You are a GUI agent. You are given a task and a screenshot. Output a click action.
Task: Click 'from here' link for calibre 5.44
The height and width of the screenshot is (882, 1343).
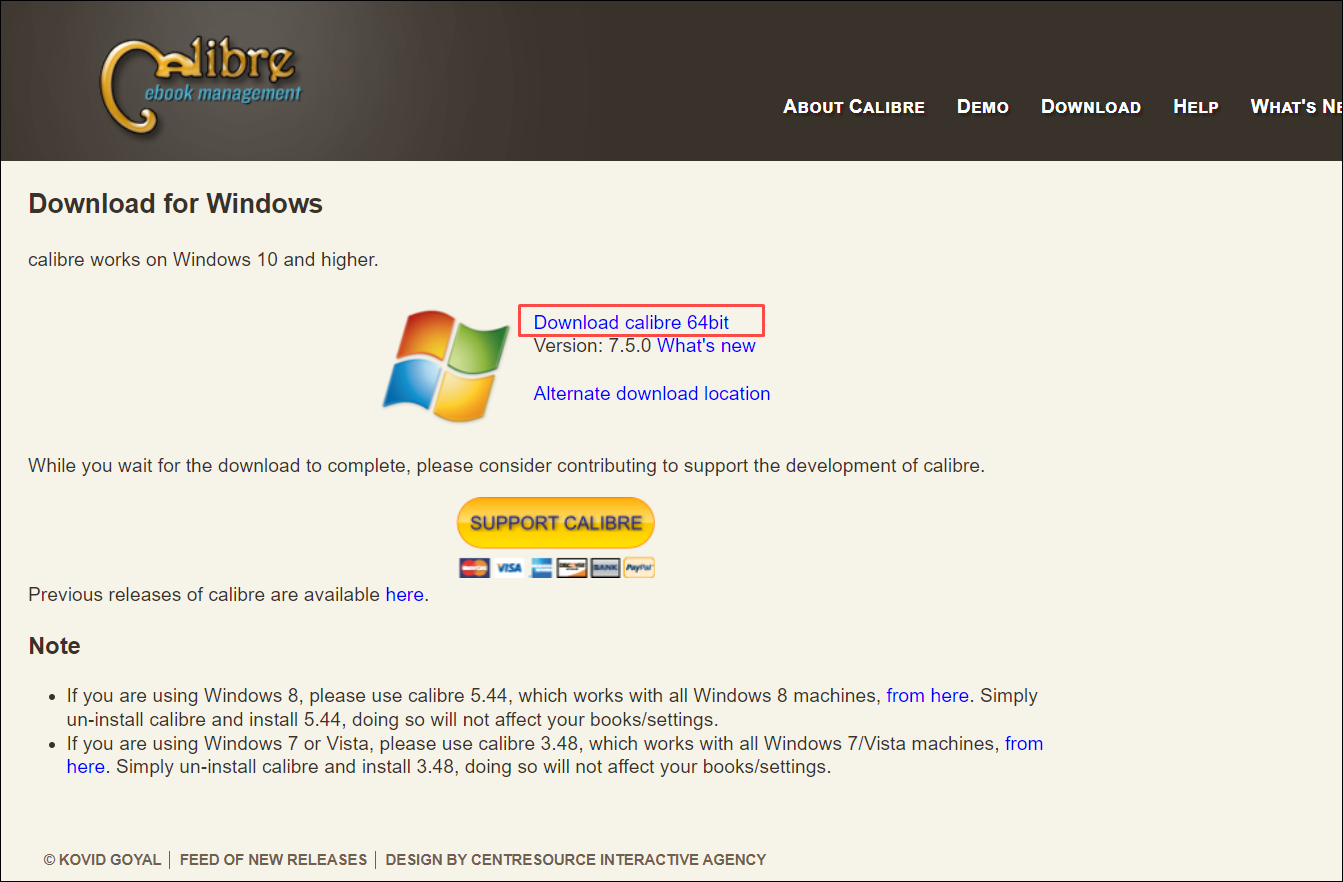tap(928, 695)
